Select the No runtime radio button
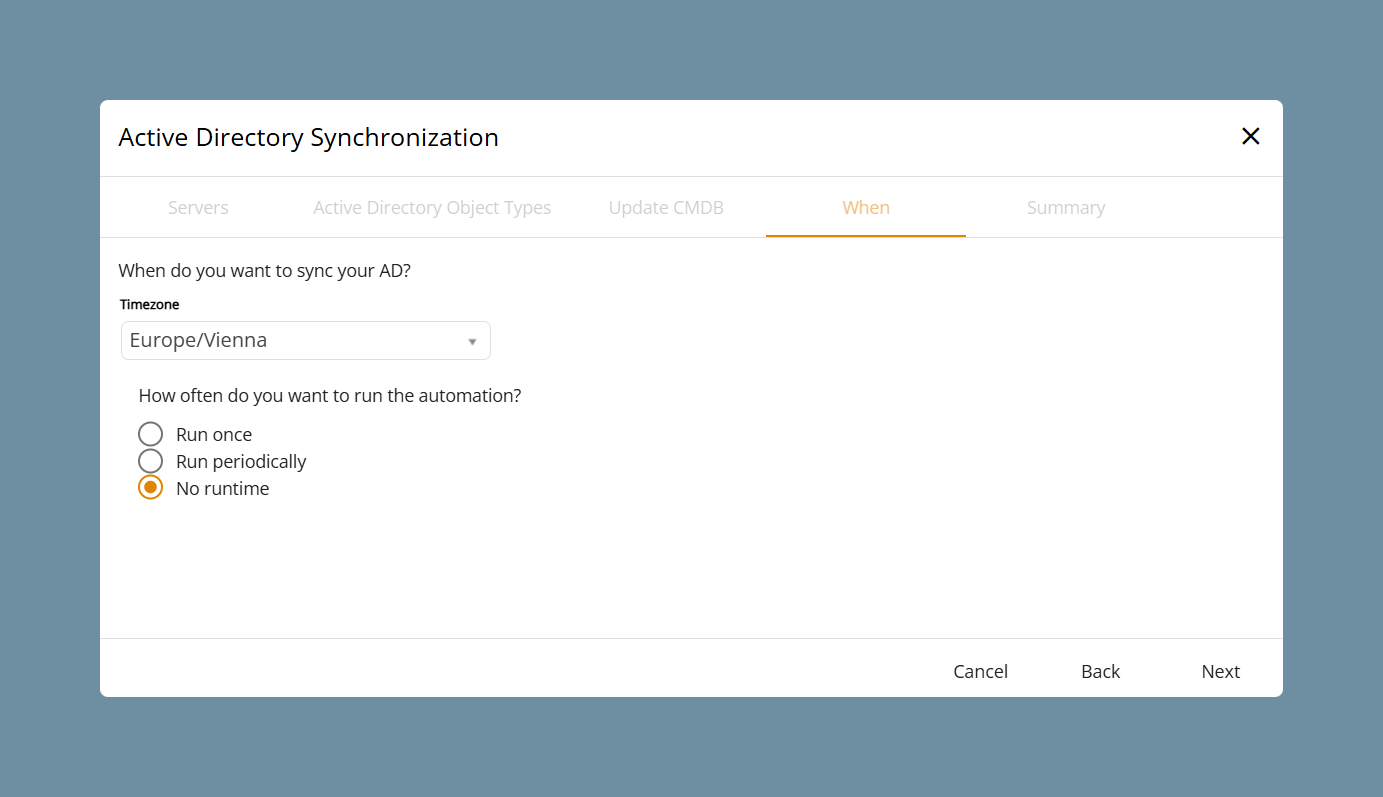Screen dimensions: 1383x797 coord(151,488)
